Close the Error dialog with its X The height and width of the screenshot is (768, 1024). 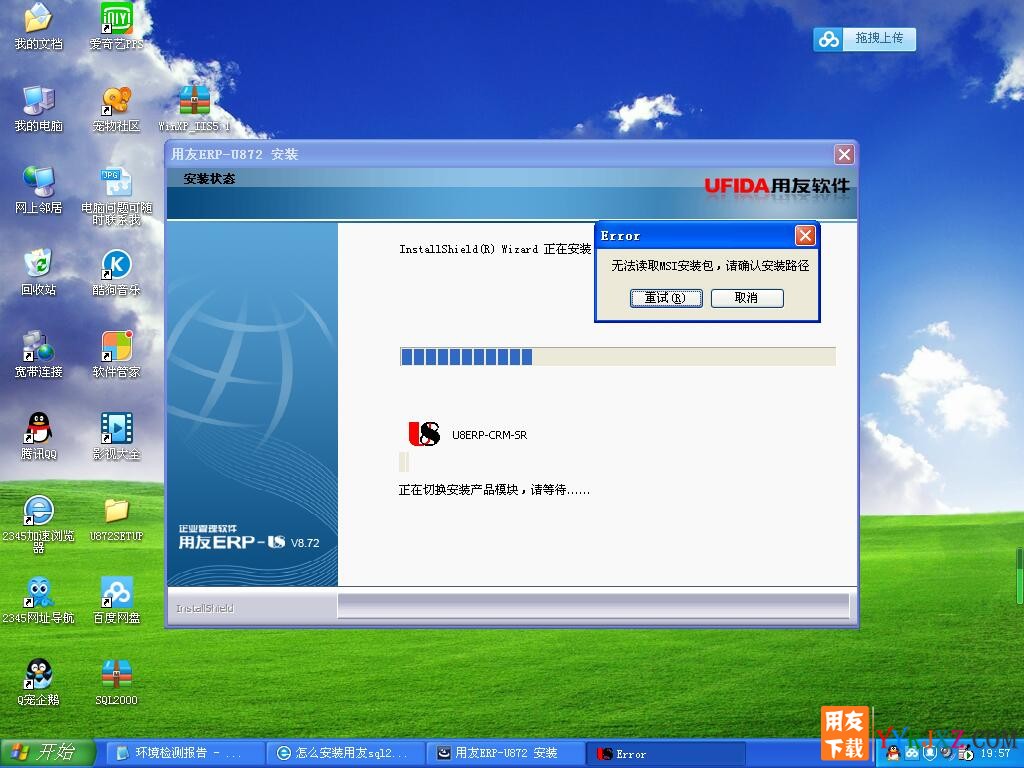pos(805,236)
